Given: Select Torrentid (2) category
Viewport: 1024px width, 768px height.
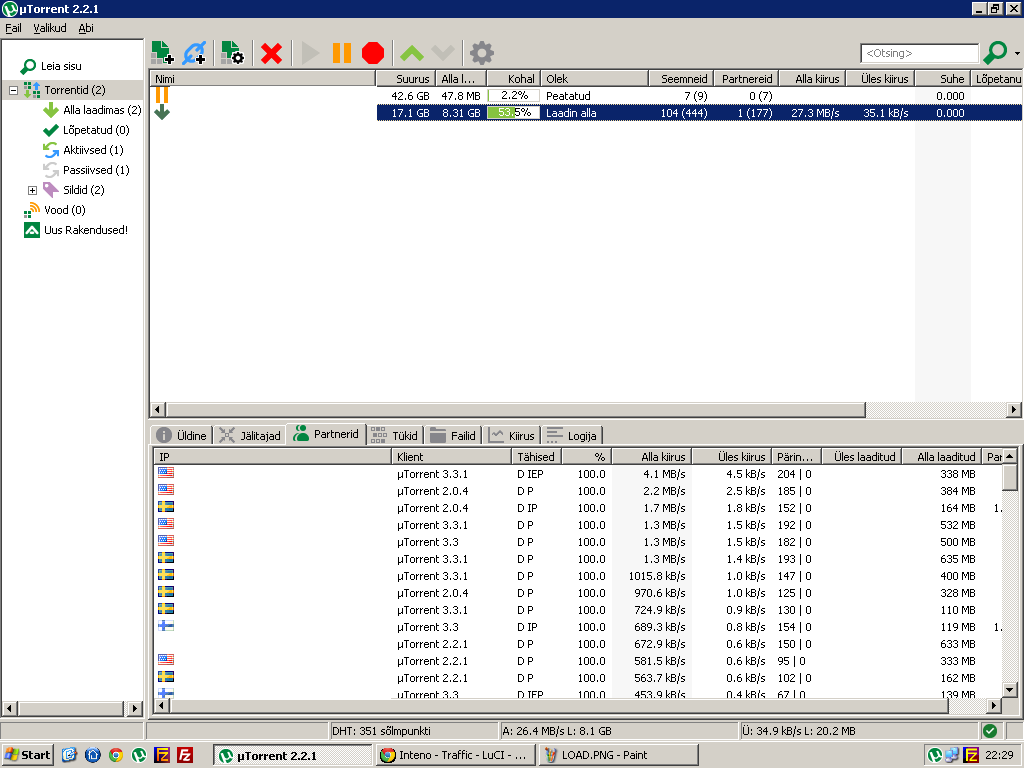Looking at the screenshot, I should tap(74, 90).
